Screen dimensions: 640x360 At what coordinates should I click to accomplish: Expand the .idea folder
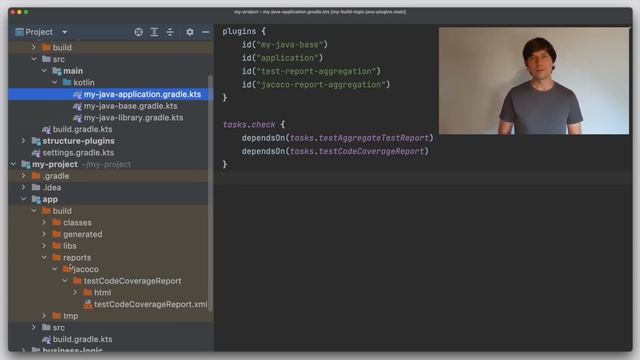tap(23, 187)
